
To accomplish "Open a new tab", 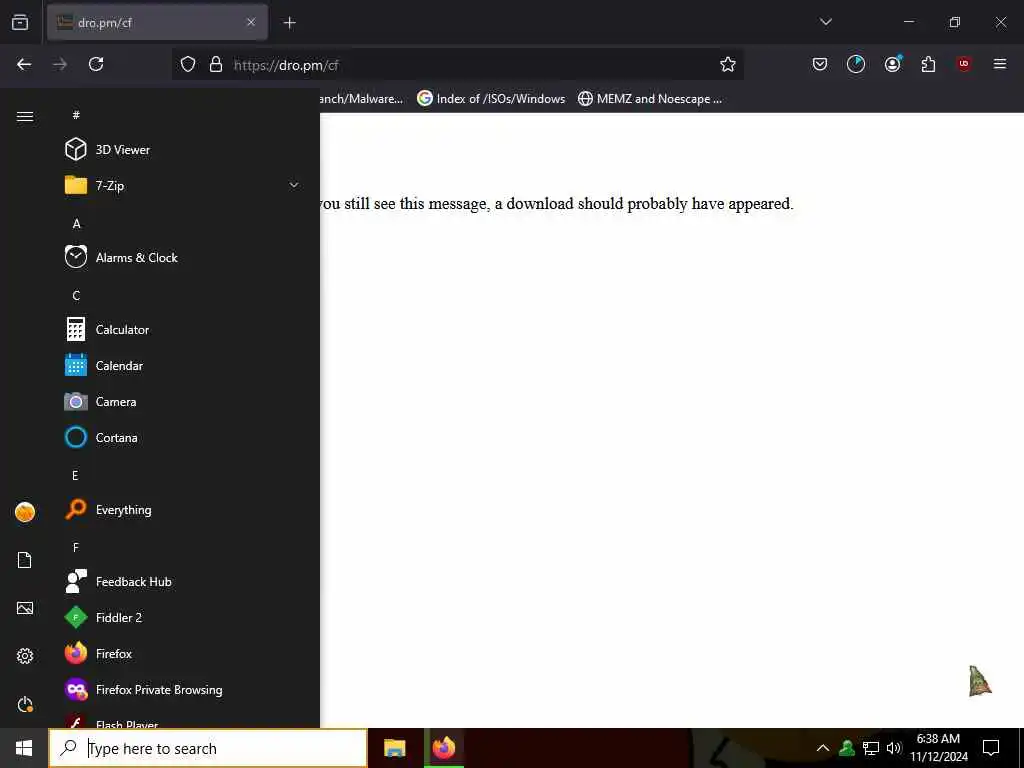I will coord(289,23).
